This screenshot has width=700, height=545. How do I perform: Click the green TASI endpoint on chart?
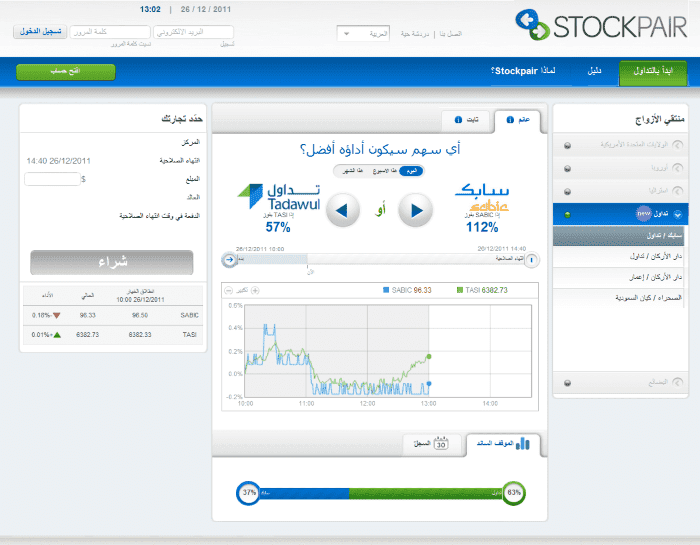[x=429, y=356]
